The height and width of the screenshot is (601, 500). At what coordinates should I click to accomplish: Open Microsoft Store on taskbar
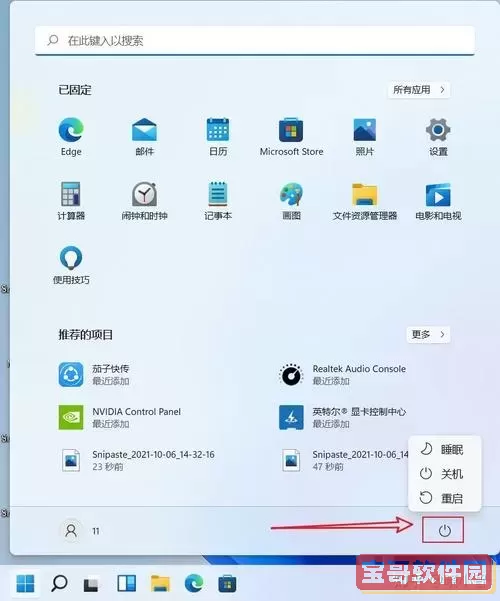tap(227, 584)
